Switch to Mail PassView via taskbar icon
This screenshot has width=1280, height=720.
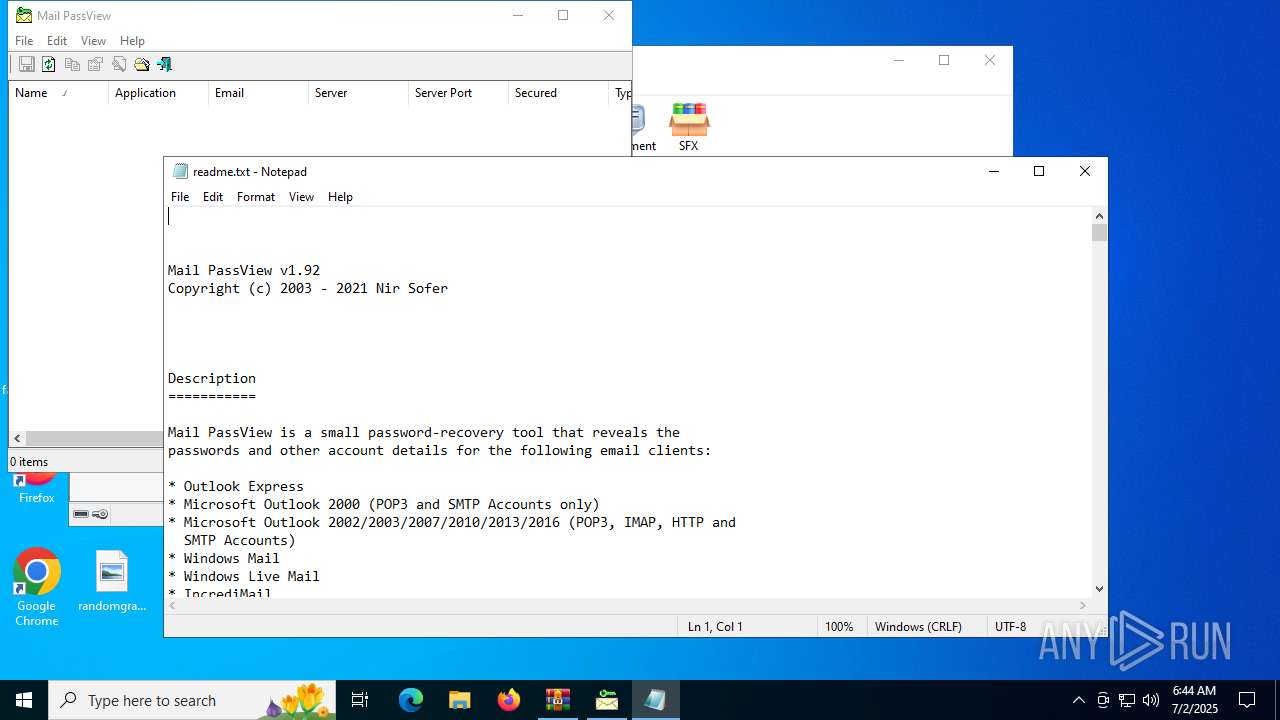coord(607,700)
